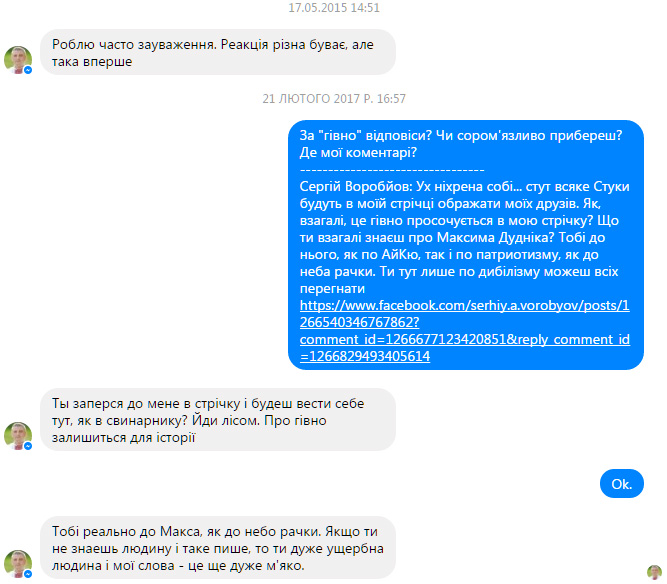Click message "Ты заперся до мене в стрічку"
The image size is (667, 584).
(x=218, y=420)
